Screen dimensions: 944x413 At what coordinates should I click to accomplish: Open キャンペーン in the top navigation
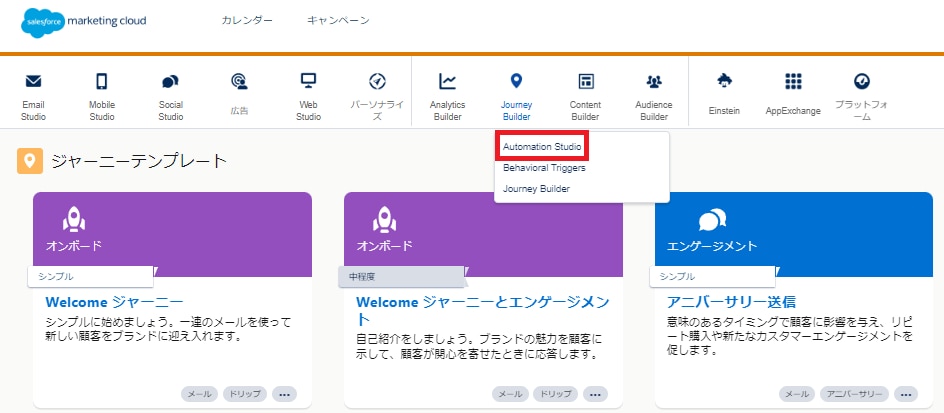pyautogui.click(x=338, y=20)
